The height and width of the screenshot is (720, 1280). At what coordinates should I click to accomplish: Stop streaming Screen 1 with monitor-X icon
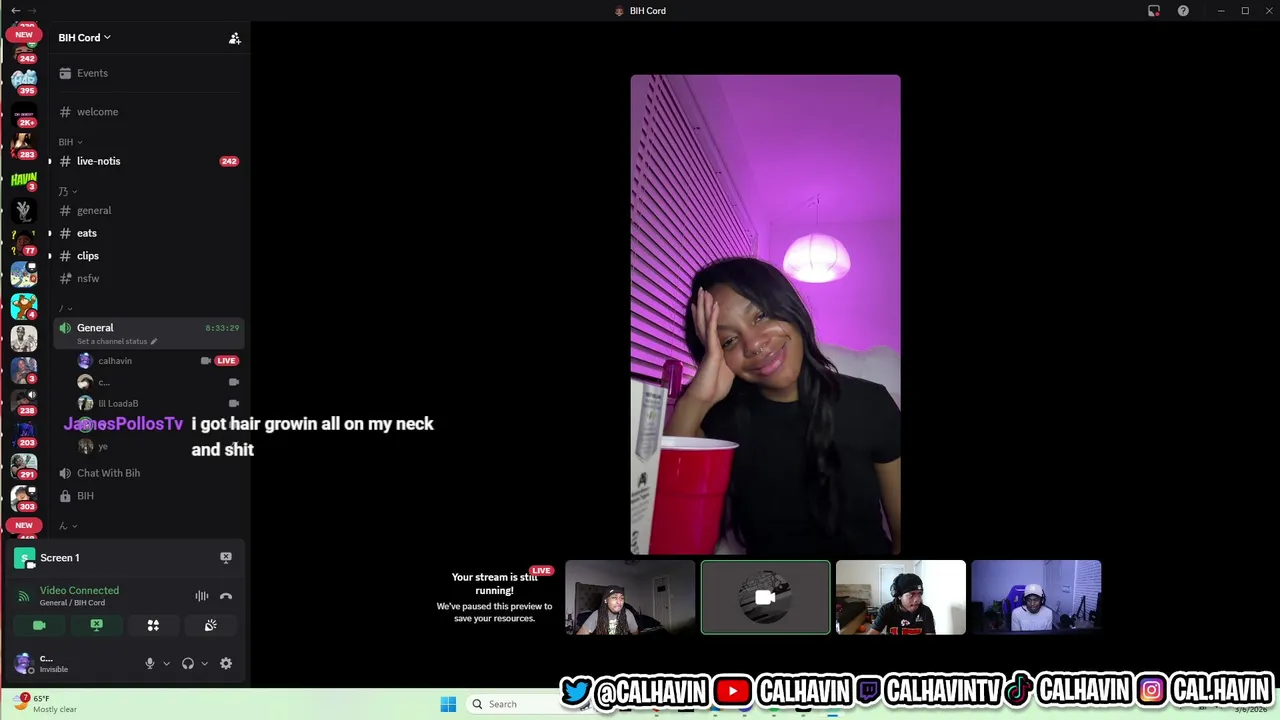[226, 558]
